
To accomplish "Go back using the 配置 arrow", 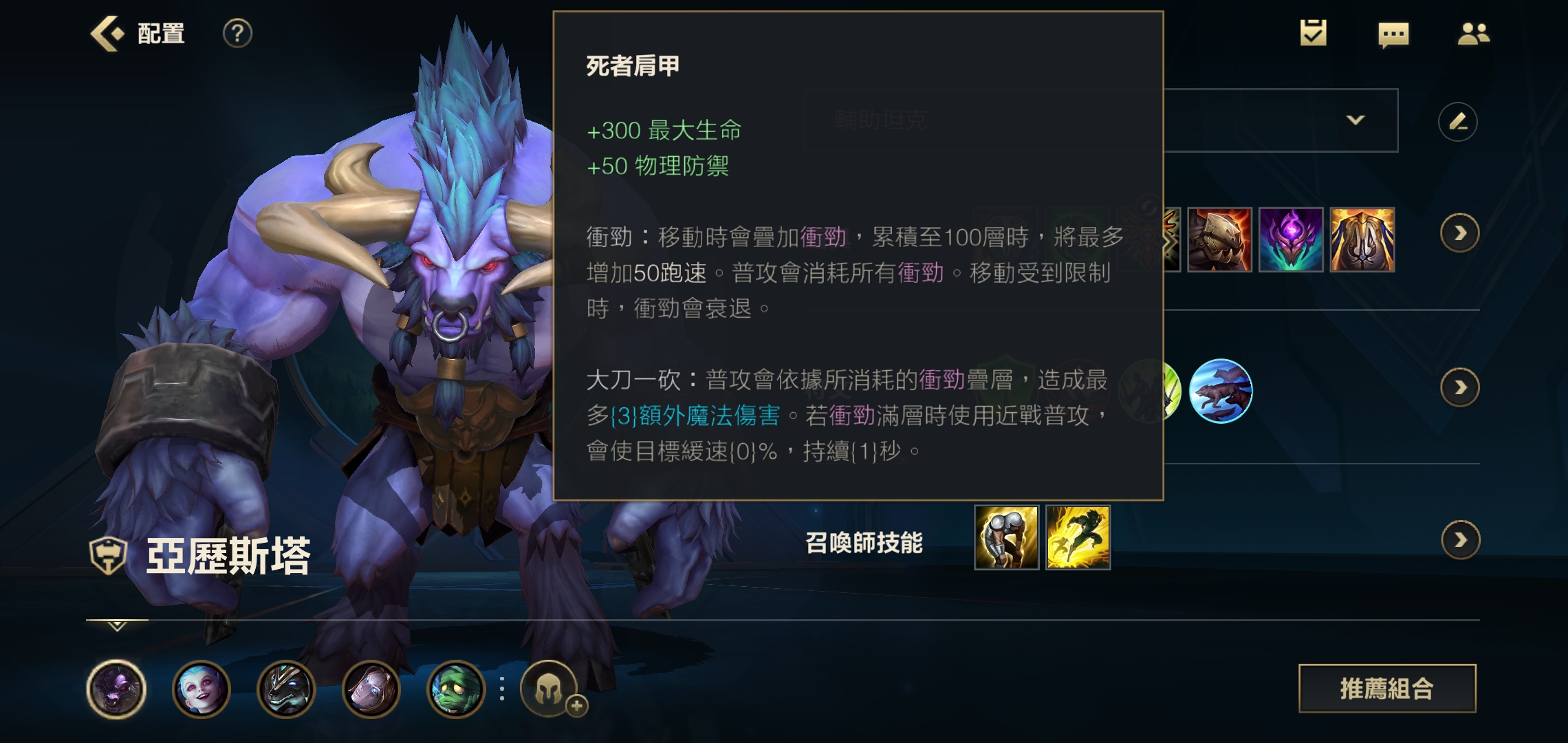I will pyautogui.click(x=108, y=33).
